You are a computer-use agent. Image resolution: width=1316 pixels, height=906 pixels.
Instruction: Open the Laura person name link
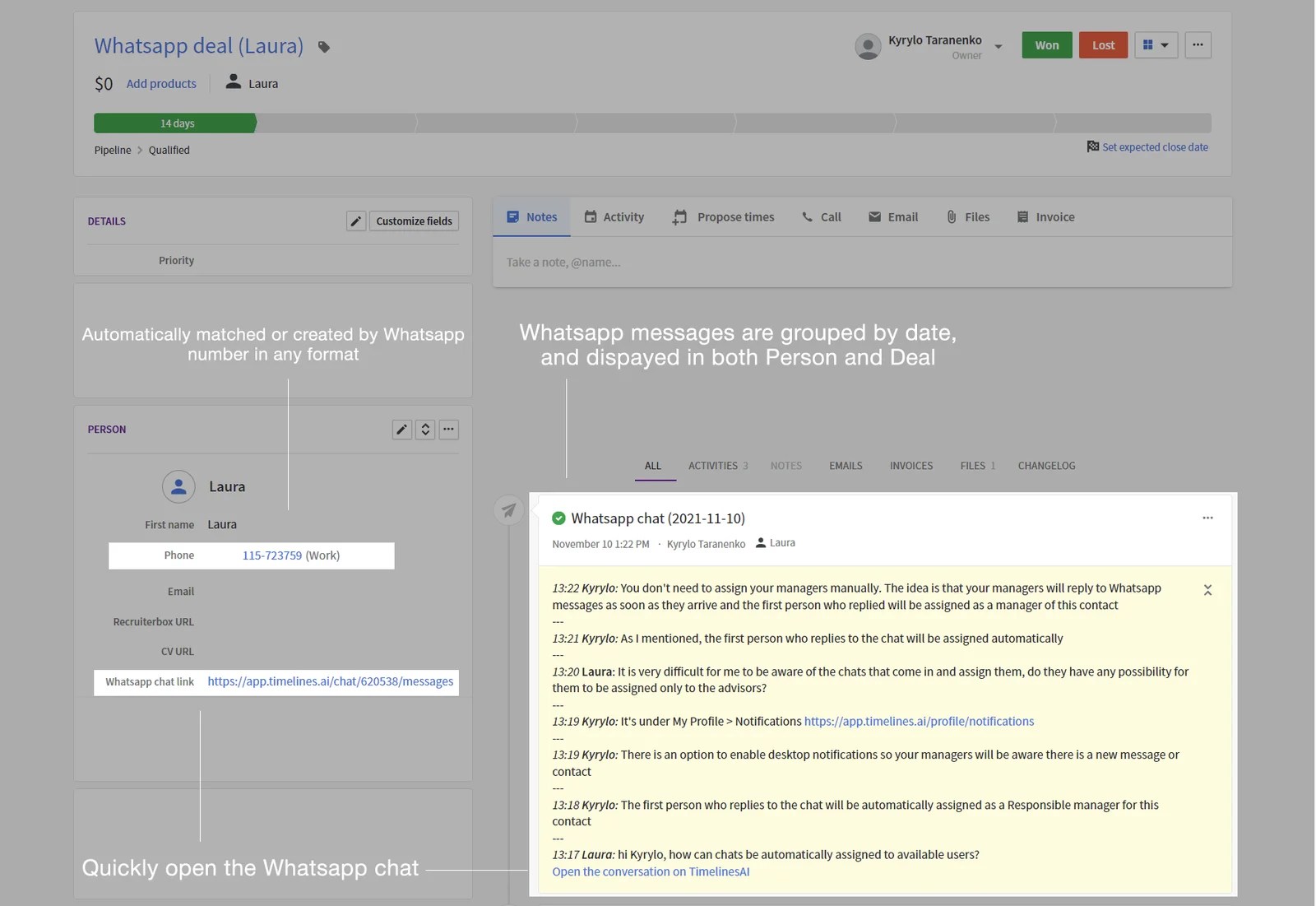point(227,487)
